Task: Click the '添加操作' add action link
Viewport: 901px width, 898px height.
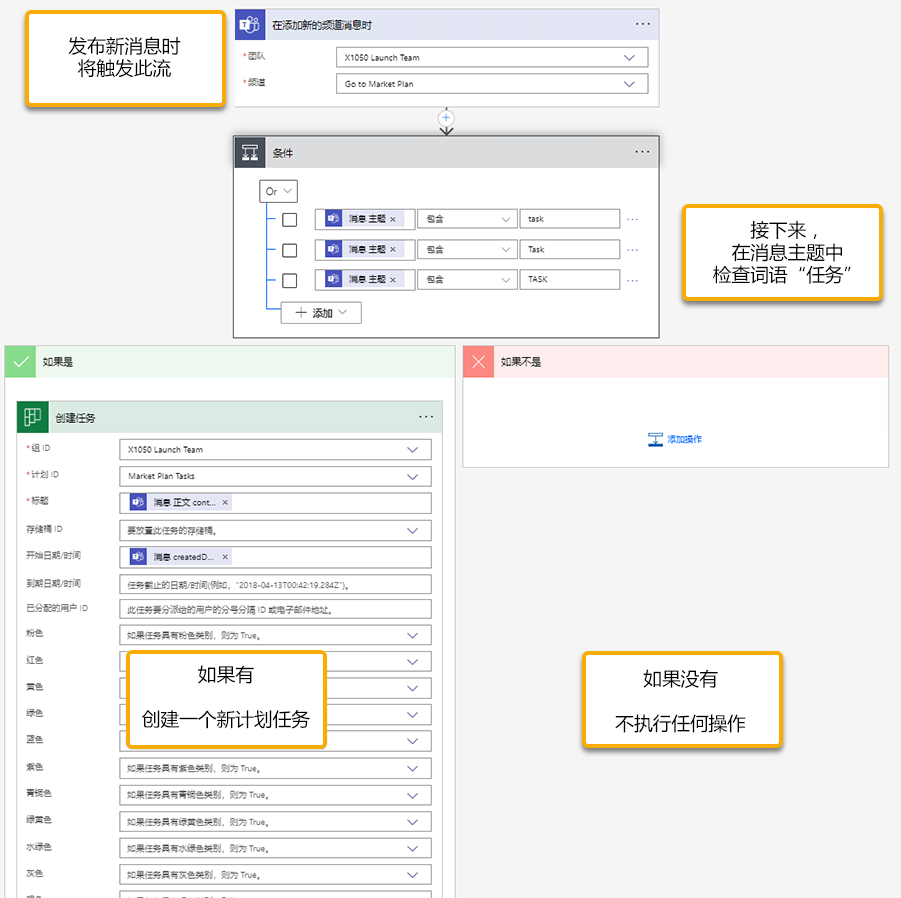Action: point(684,440)
